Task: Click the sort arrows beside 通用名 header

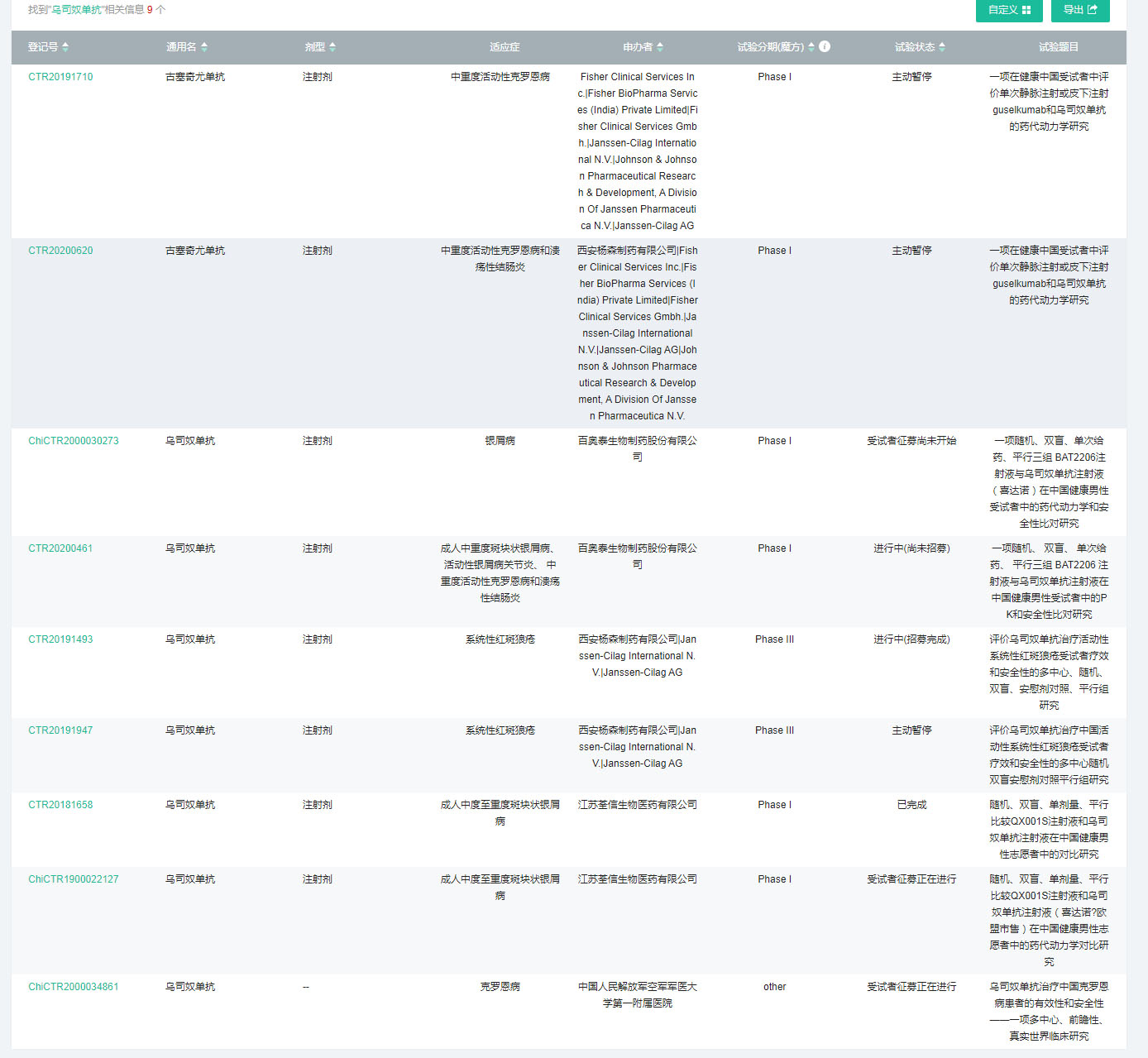Action: point(204,47)
